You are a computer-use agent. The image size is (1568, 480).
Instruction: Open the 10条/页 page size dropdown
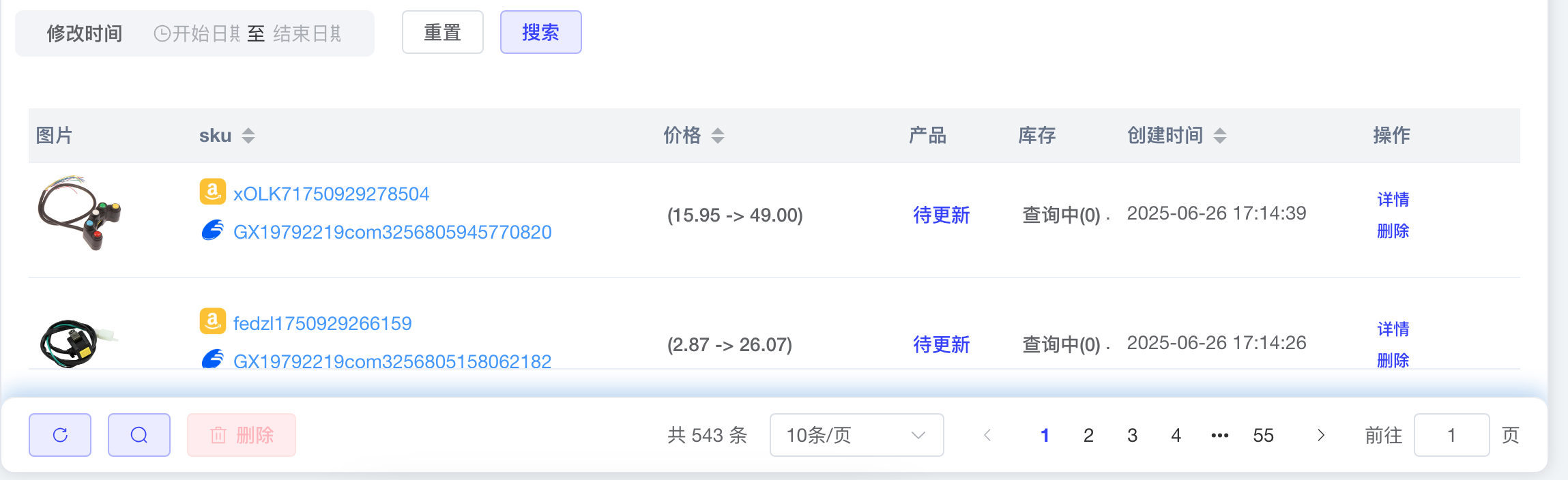click(x=856, y=435)
